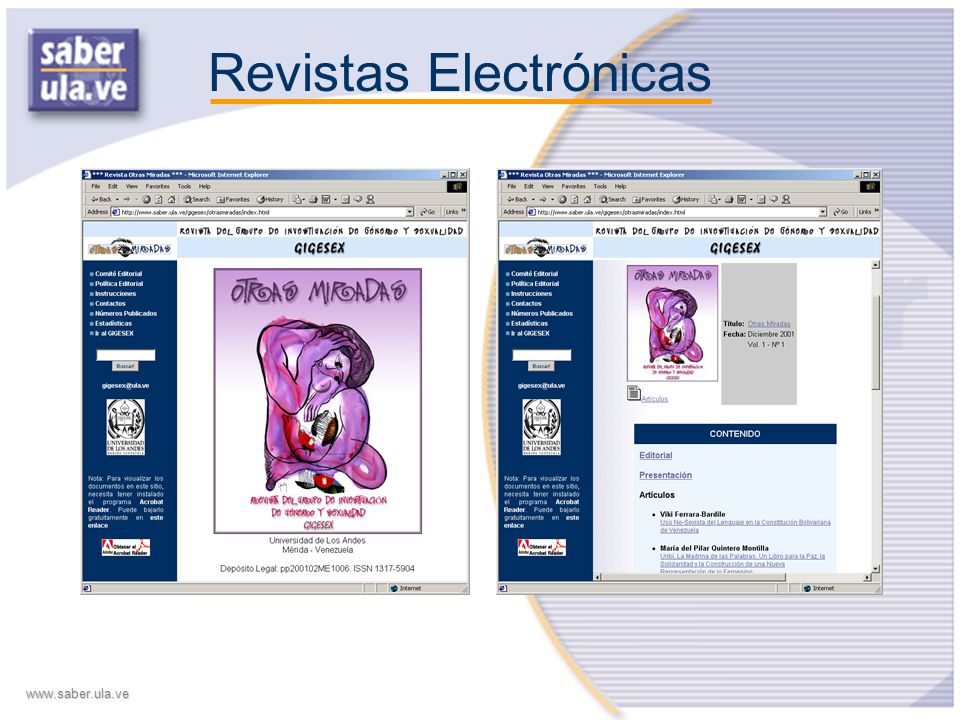This screenshot has width=960, height=720.
Task: Click the Artículos document icon in the right window
Action: tap(634, 392)
